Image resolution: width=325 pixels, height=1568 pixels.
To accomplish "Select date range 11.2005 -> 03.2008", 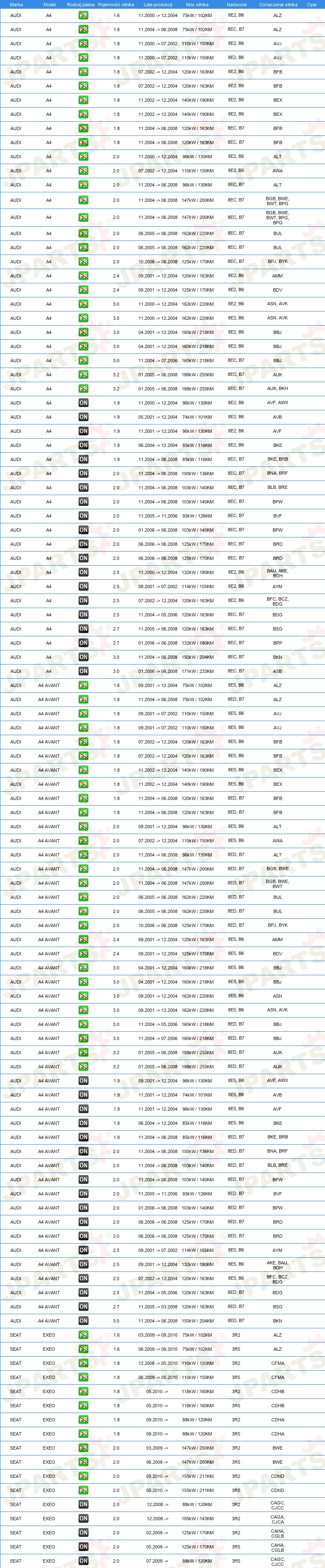I will point(158,1307).
